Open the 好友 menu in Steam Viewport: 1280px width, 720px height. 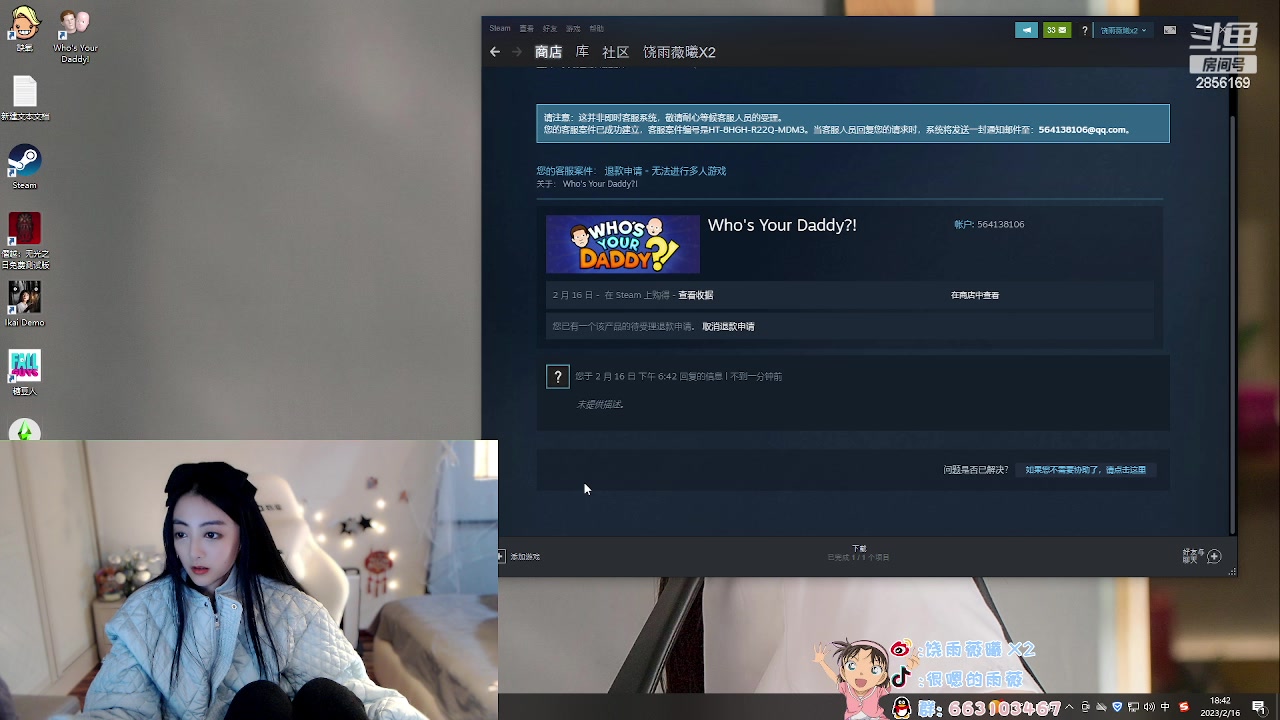click(x=550, y=28)
